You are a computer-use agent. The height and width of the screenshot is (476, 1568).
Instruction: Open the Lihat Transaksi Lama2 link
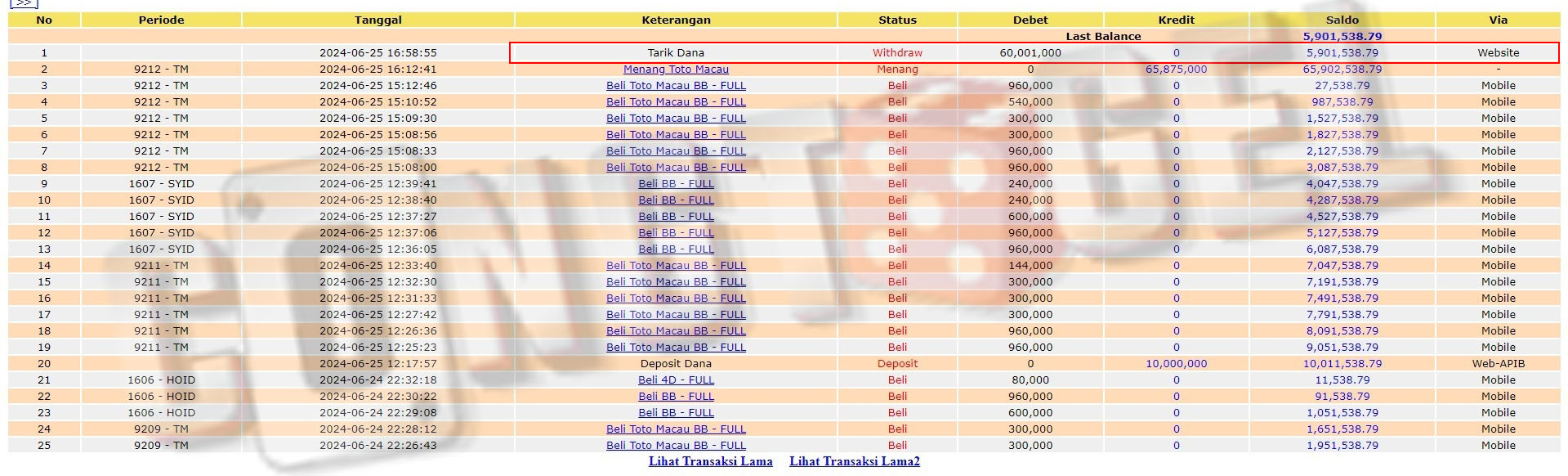click(854, 461)
